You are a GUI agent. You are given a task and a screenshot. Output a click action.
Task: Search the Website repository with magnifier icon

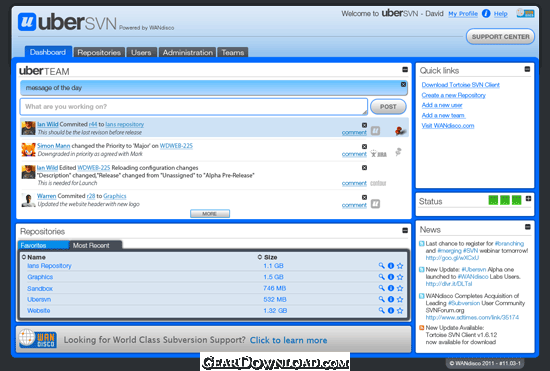[x=381, y=310]
